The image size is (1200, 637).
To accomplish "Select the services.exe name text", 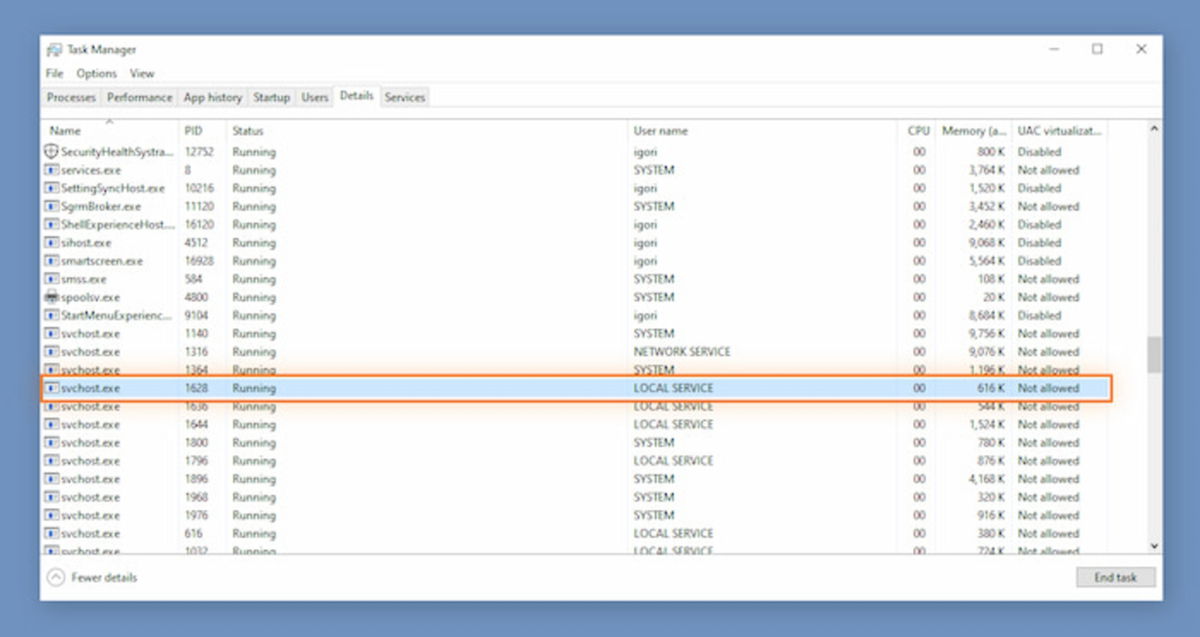I will coord(90,170).
